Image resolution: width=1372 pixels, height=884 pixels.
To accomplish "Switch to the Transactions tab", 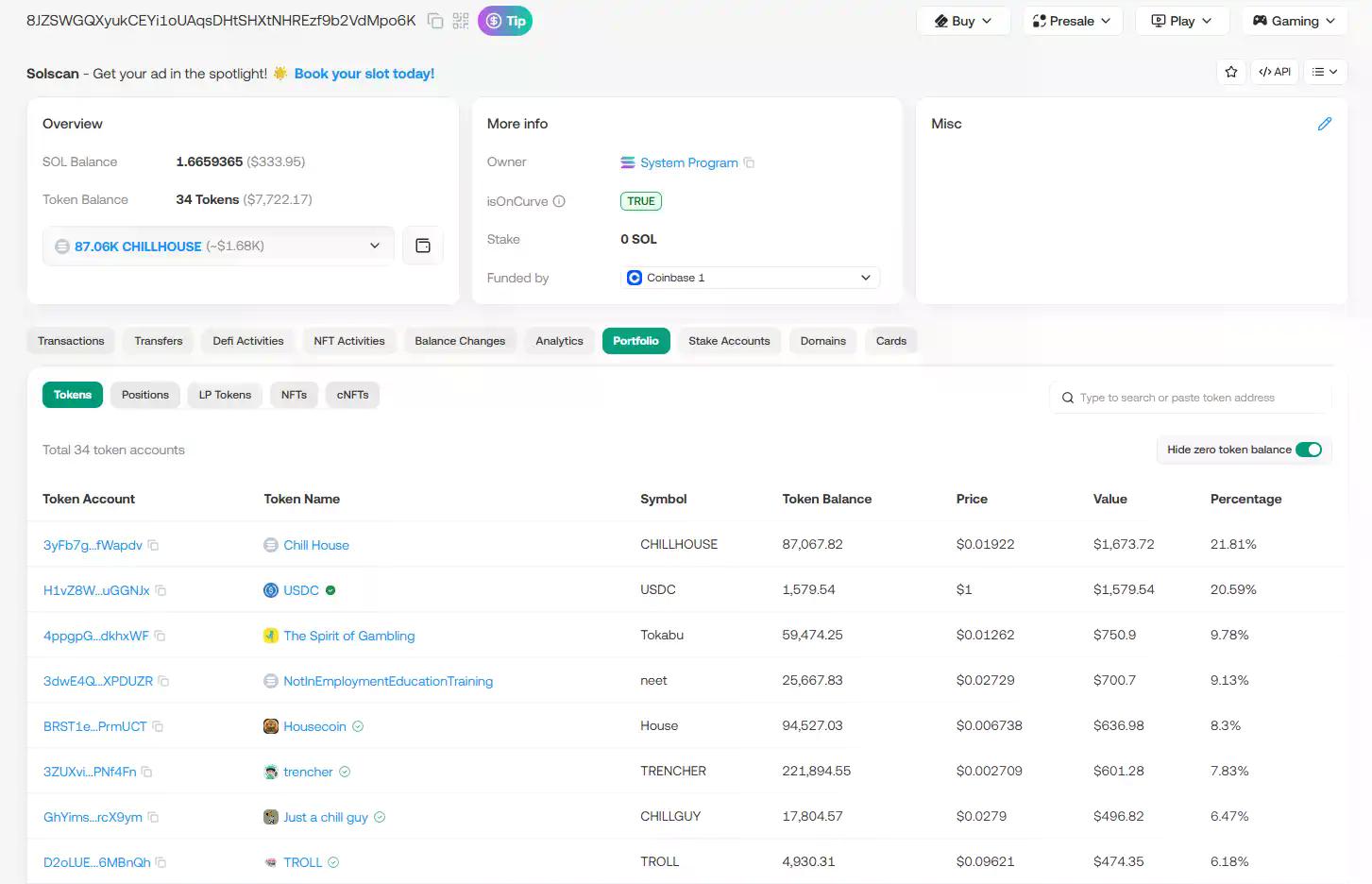I will click(71, 341).
